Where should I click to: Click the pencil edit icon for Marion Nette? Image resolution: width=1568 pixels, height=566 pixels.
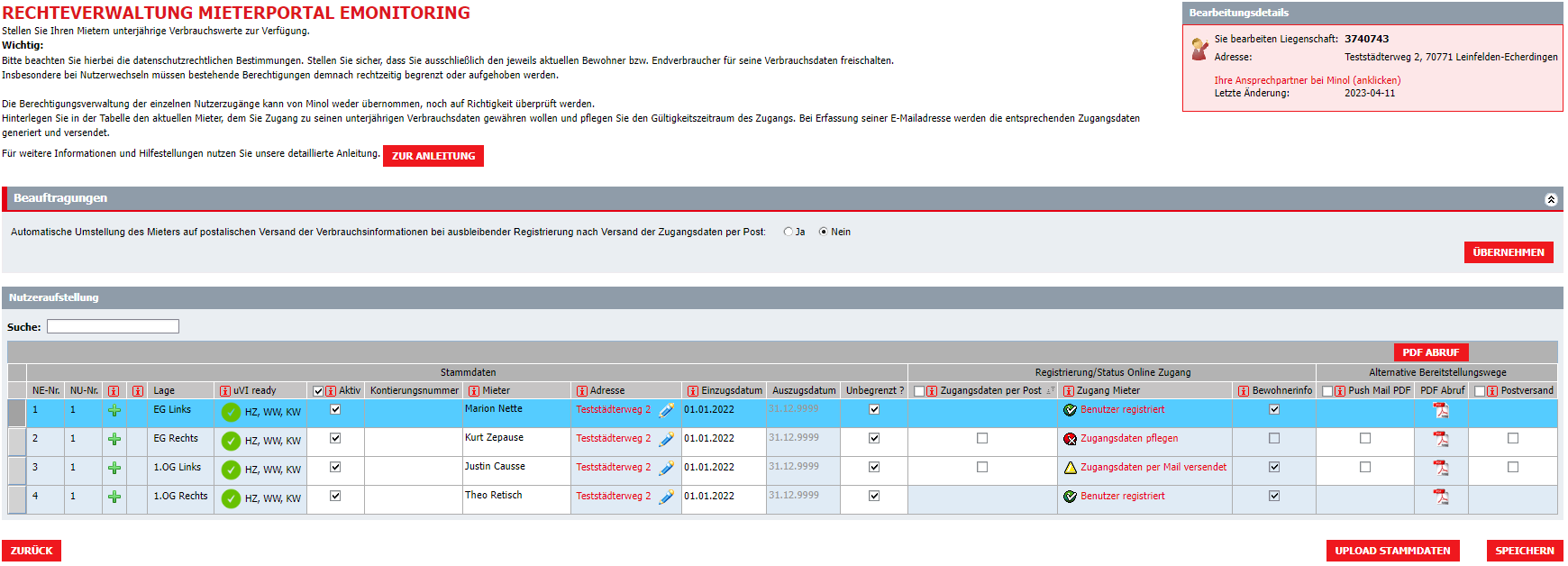tap(667, 411)
